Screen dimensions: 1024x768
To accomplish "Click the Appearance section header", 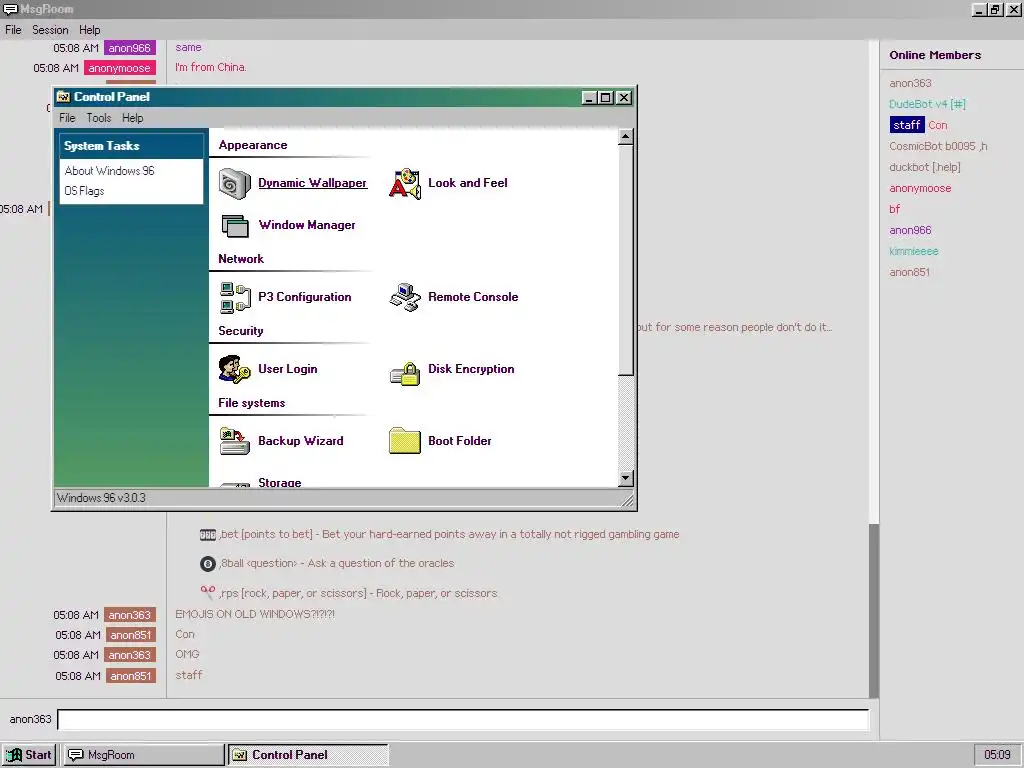I will click(253, 145).
